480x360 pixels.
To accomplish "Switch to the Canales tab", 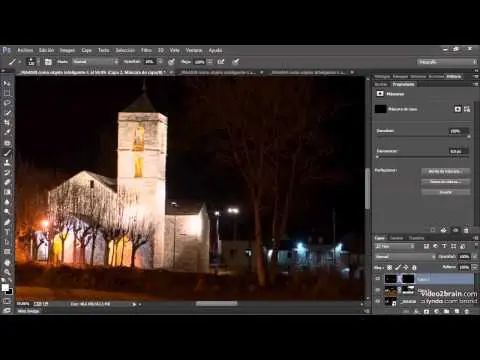I will pyautogui.click(x=397, y=238).
